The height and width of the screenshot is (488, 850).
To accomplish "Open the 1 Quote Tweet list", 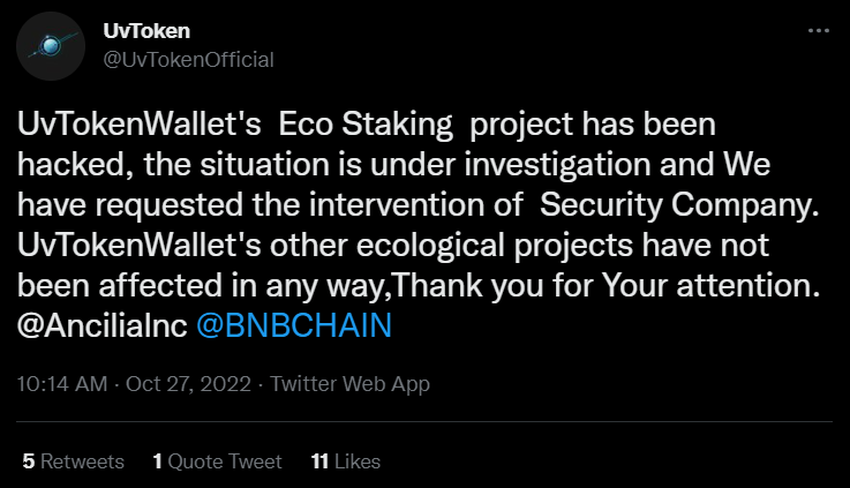I will coord(217,461).
